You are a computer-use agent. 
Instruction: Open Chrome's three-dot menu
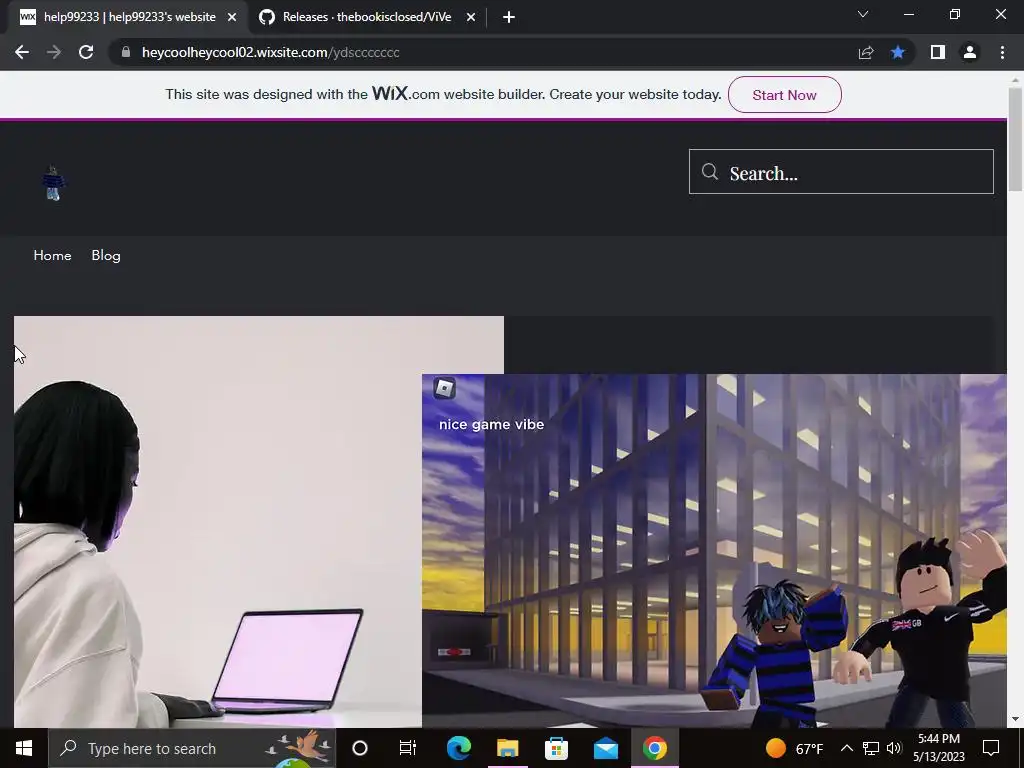[1002, 52]
